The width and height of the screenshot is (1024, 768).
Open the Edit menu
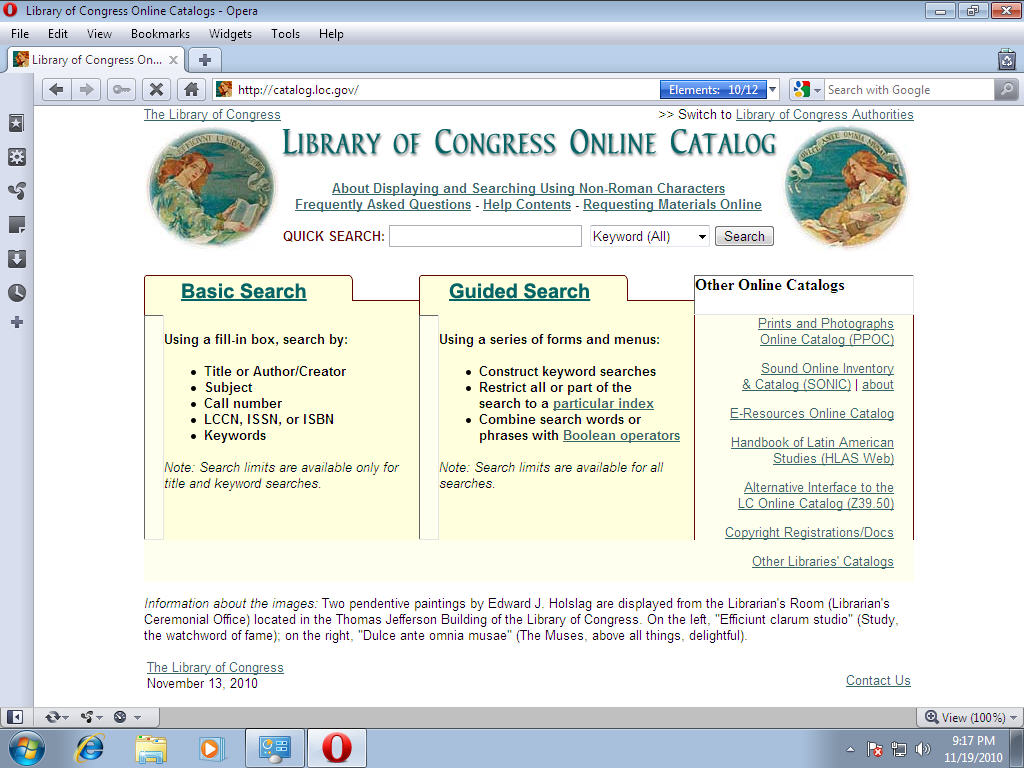(57, 34)
